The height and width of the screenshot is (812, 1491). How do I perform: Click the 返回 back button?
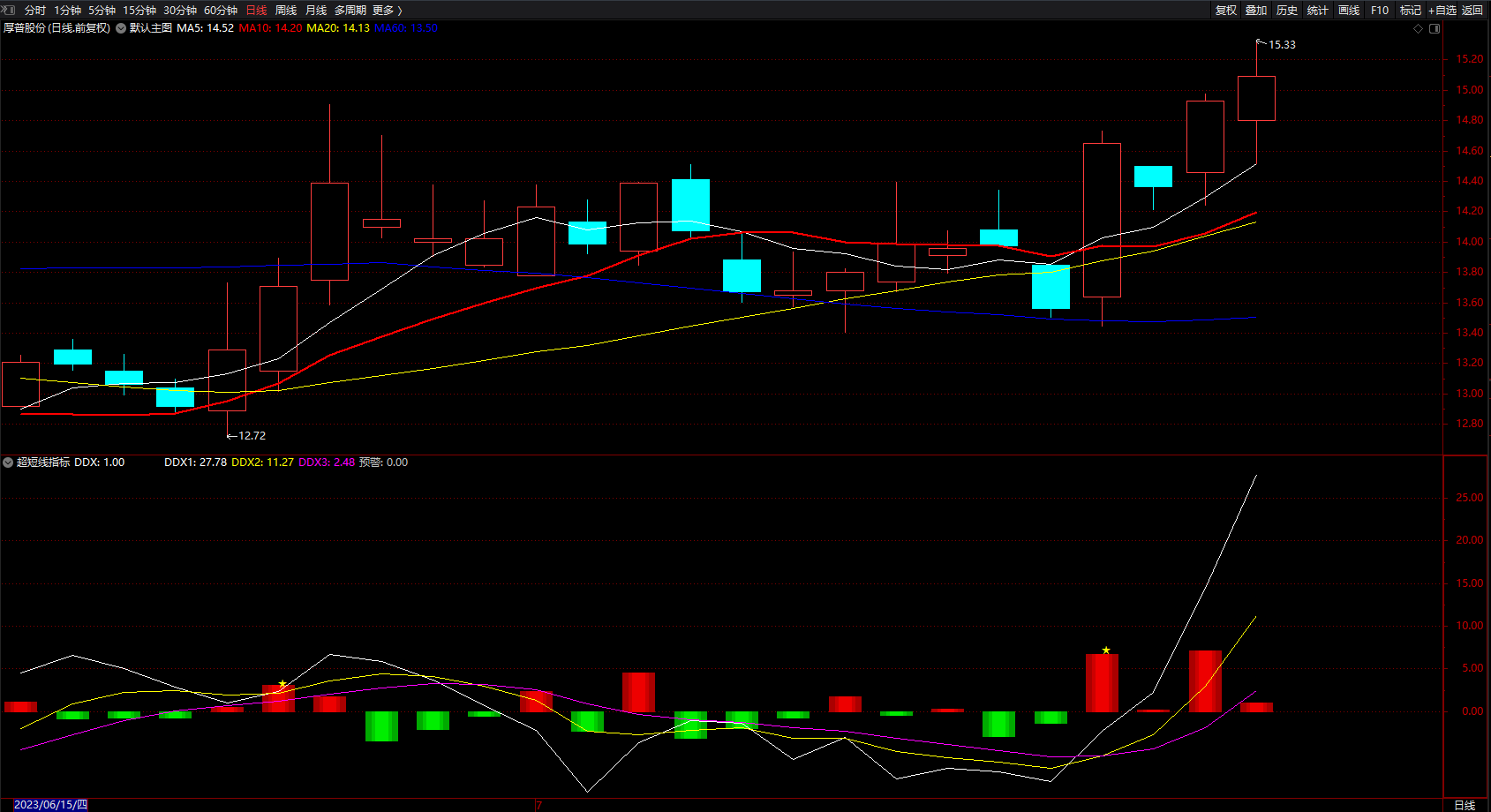click(x=1472, y=11)
